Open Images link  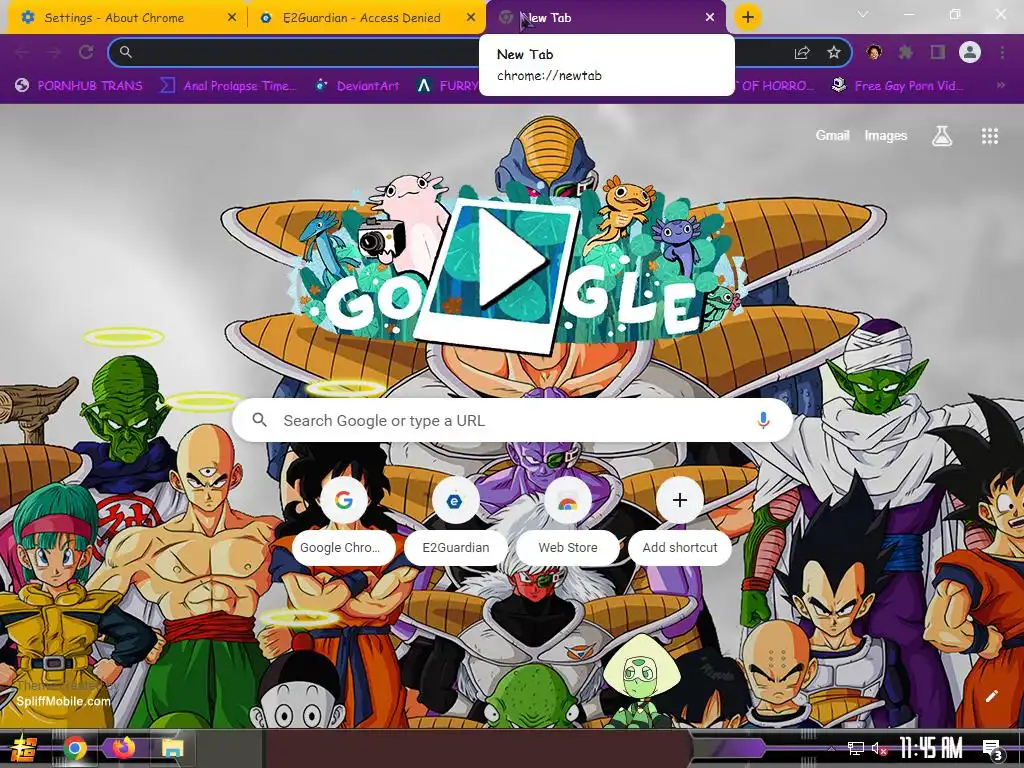886,135
